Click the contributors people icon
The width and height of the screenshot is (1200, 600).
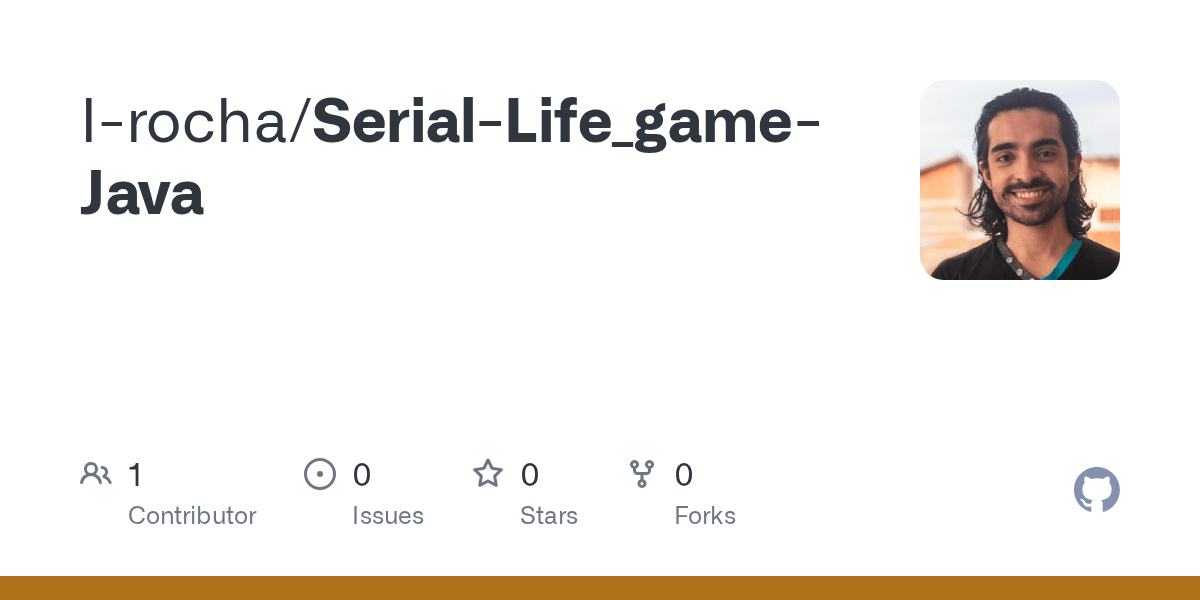tap(96, 474)
